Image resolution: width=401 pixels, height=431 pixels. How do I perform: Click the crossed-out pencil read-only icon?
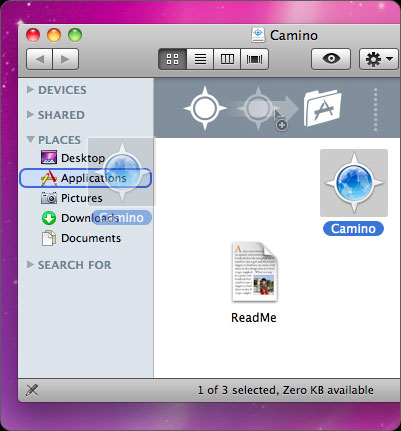tap(32, 390)
